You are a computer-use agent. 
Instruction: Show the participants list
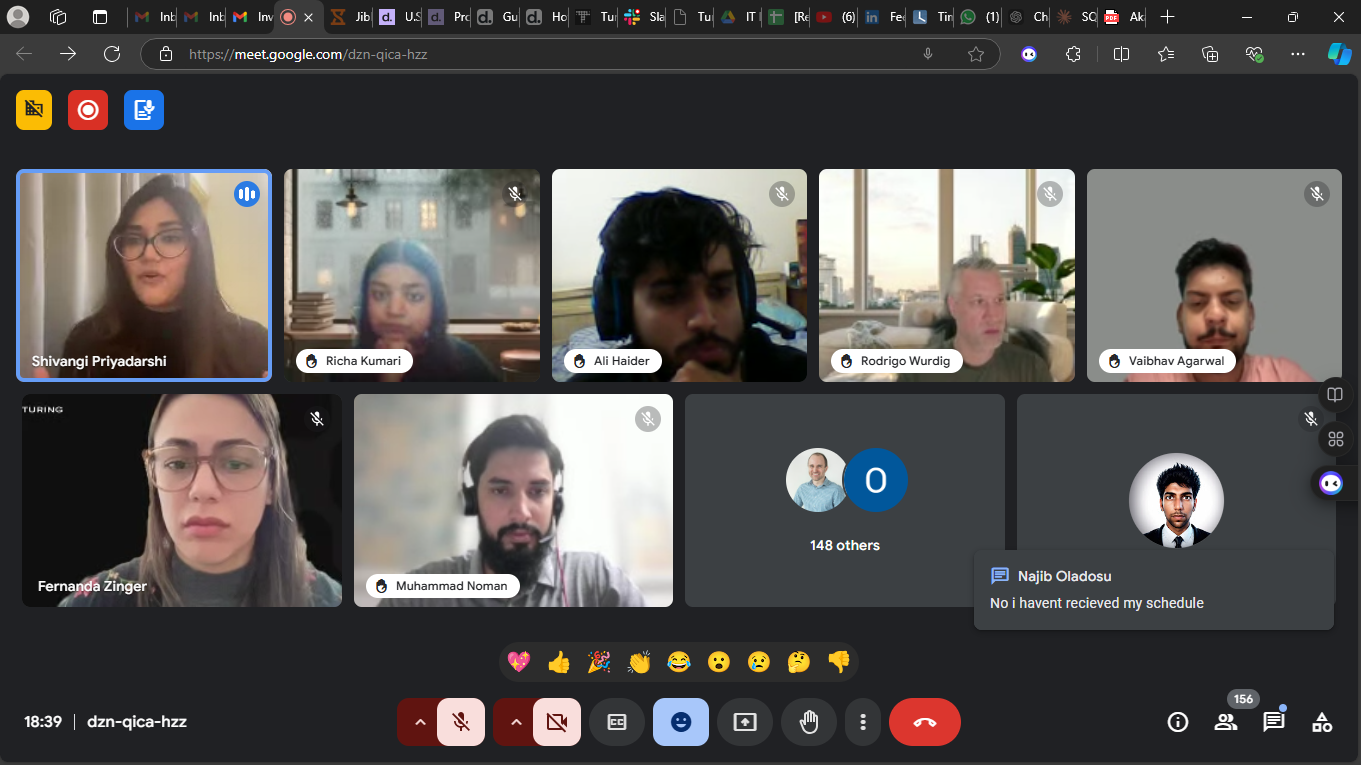pos(1225,721)
